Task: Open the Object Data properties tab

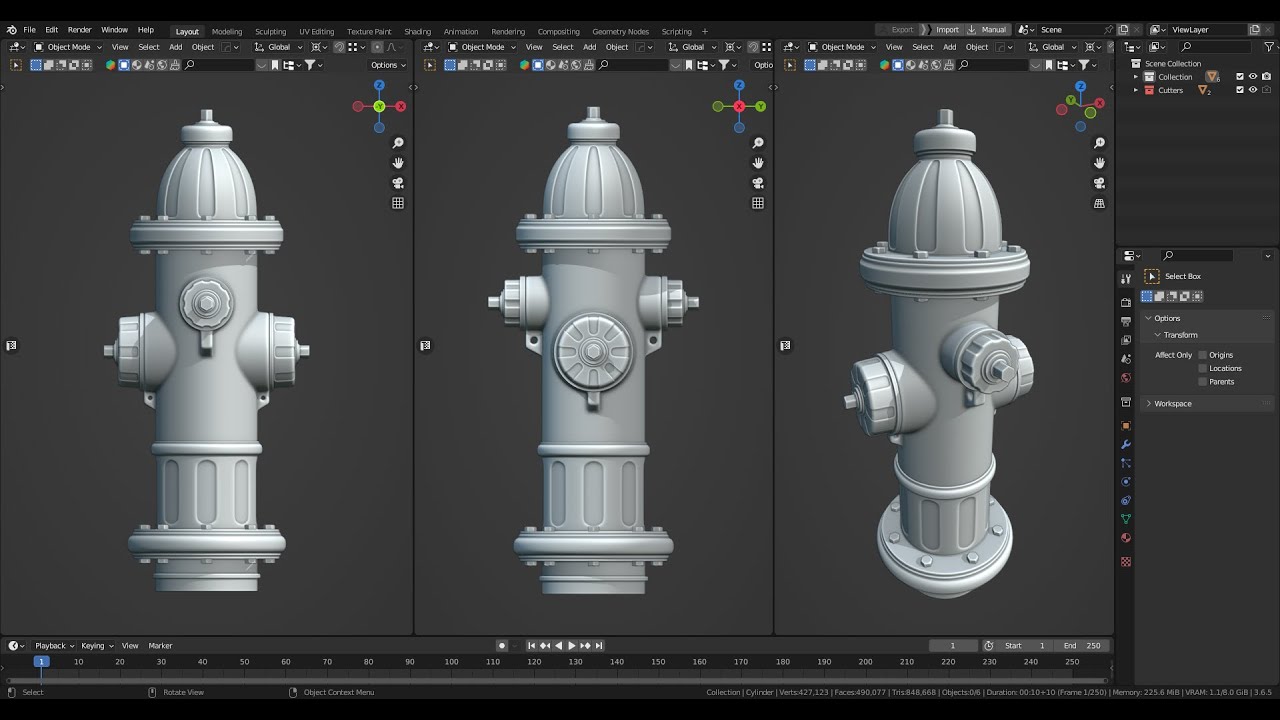Action: coord(1126,519)
